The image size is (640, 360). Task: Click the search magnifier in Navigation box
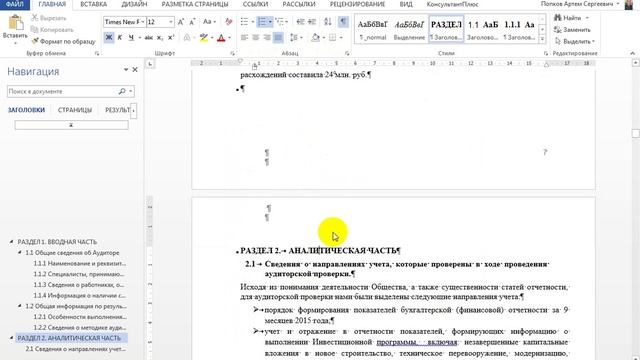122,91
